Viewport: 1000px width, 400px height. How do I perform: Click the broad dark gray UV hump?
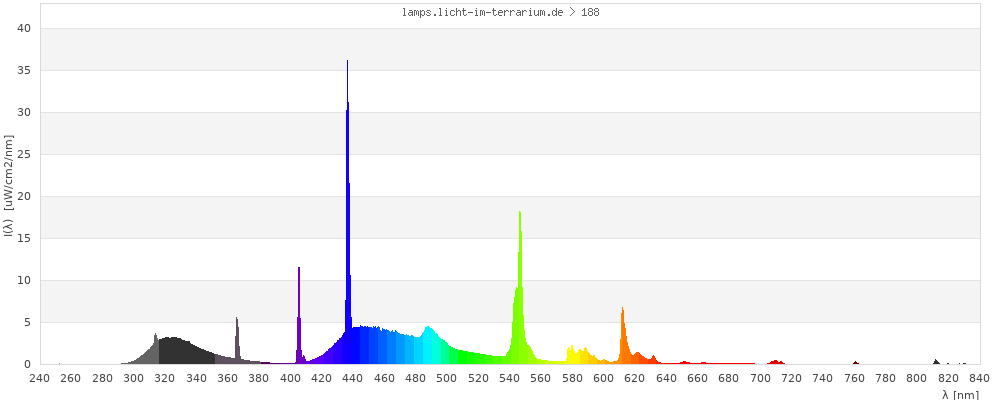[175, 351]
